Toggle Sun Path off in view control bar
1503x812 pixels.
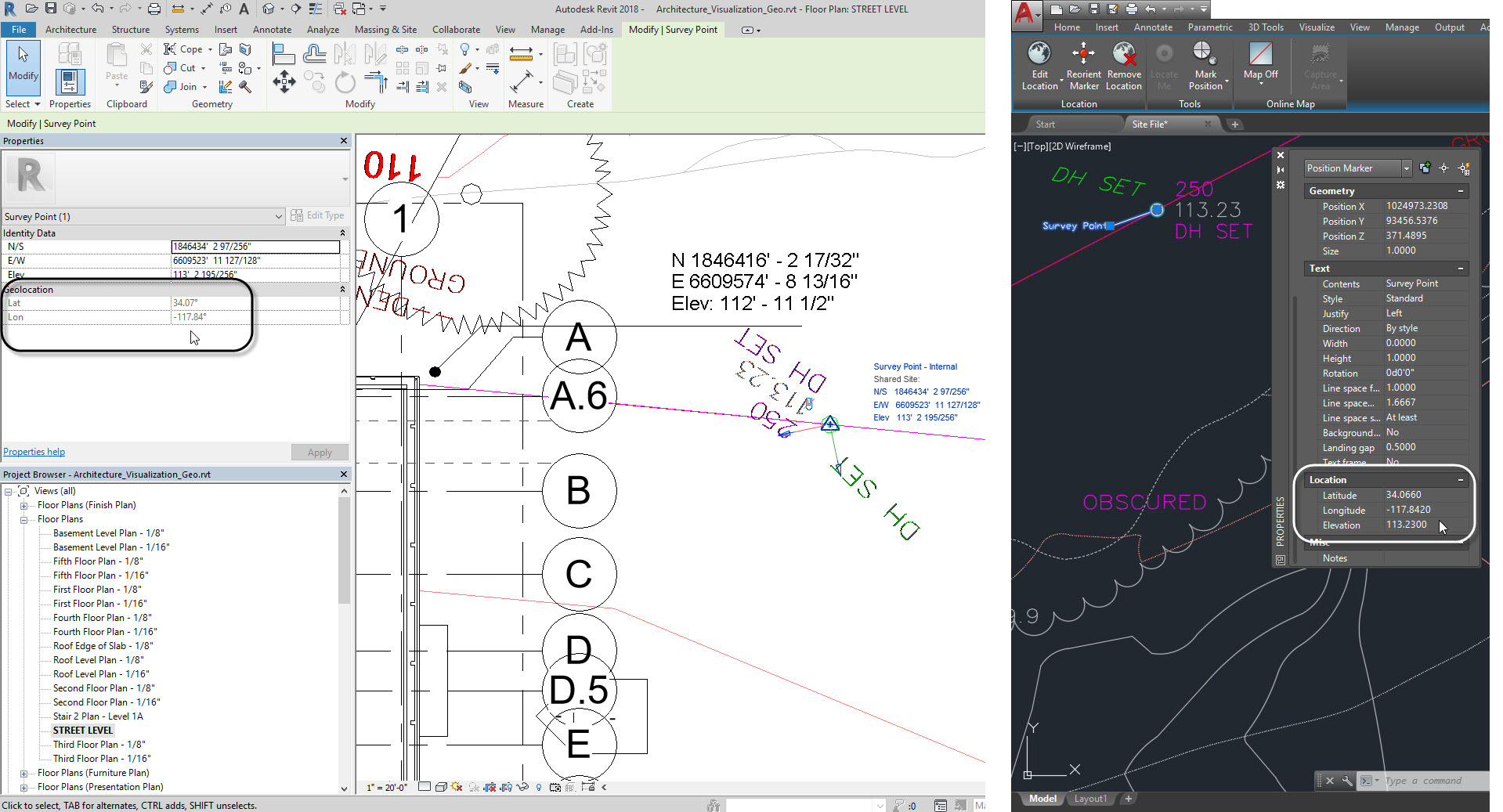click(x=457, y=787)
